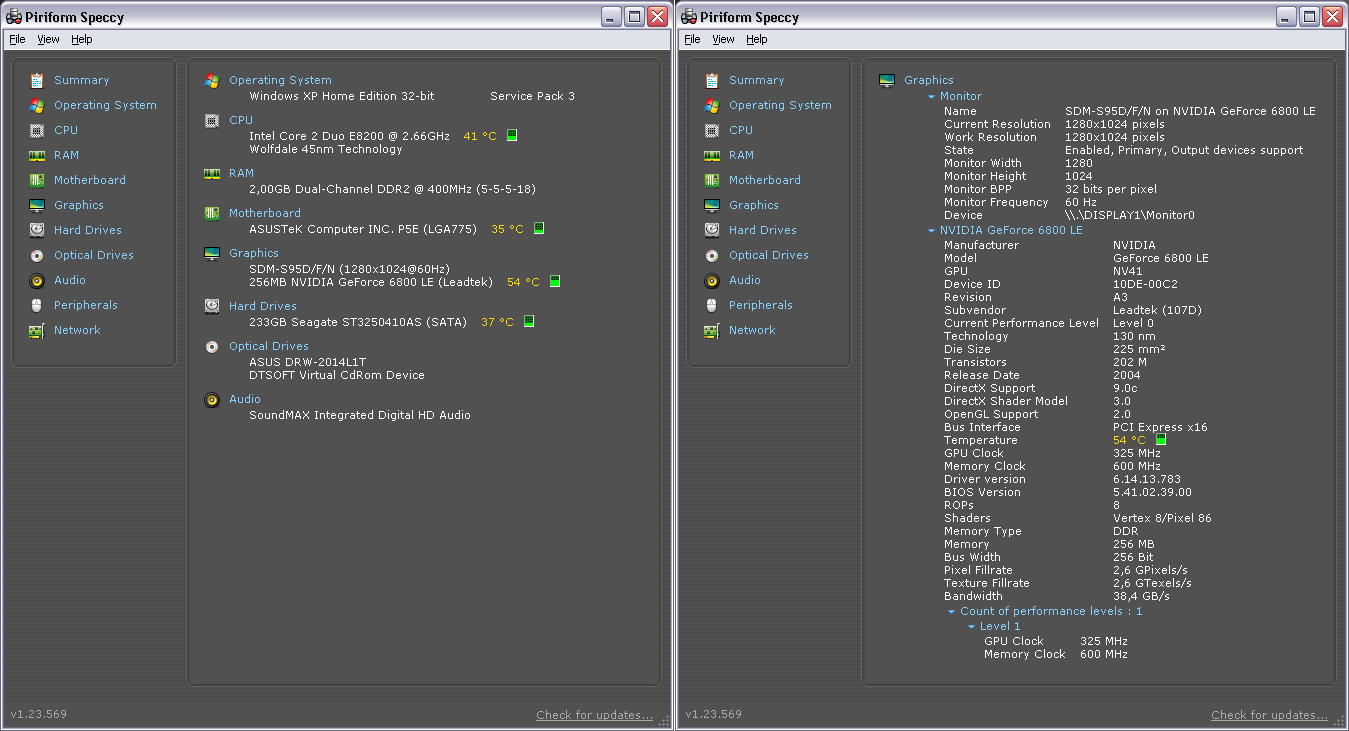The image size is (1349, 731).
Task: Click CPU icon beside summary CPU heading
Action: (212, 120)
